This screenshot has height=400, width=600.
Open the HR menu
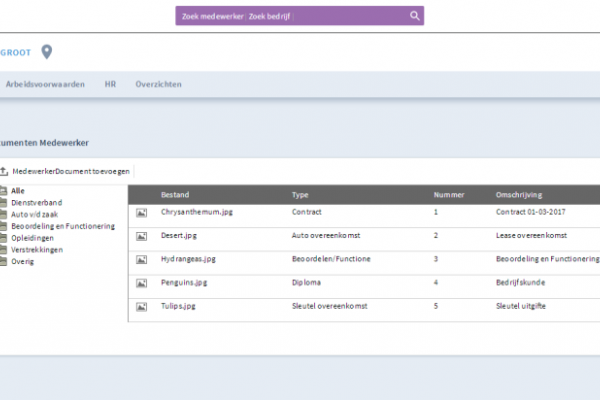[110, 85]
